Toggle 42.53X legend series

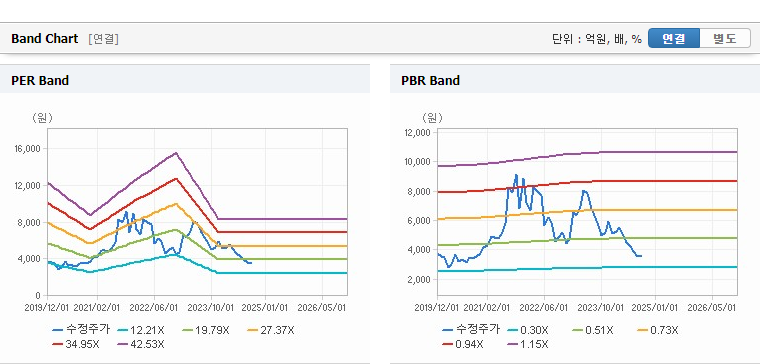[142, 344]
